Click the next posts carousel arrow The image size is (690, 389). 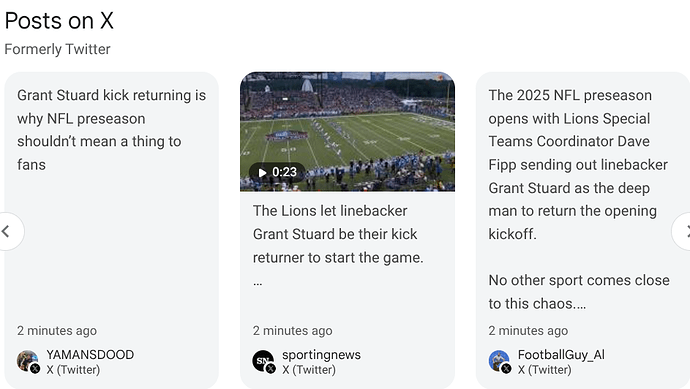[681, 231]
